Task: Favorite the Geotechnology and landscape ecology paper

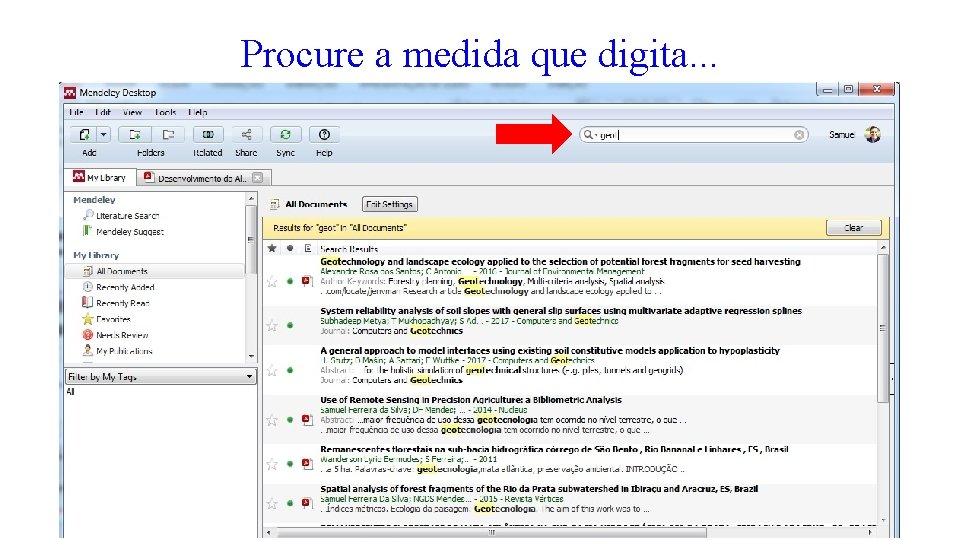Action: tap(272, 282)
